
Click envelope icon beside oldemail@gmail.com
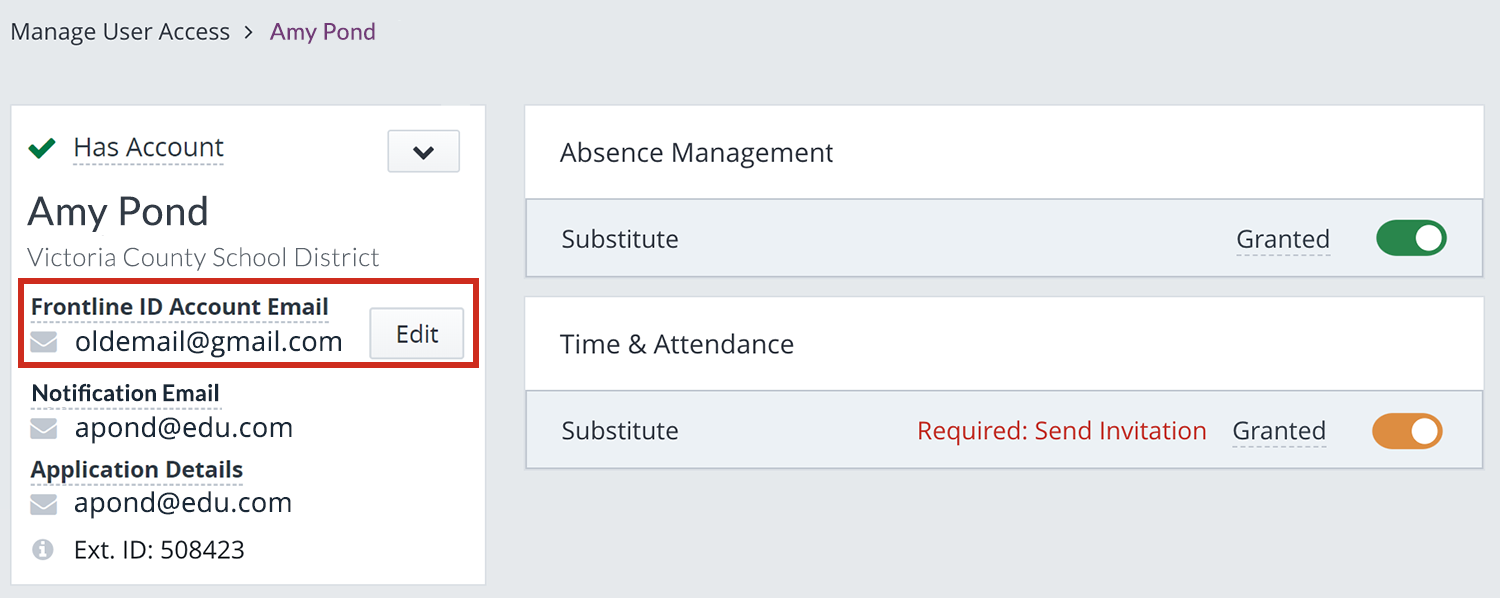43,343
